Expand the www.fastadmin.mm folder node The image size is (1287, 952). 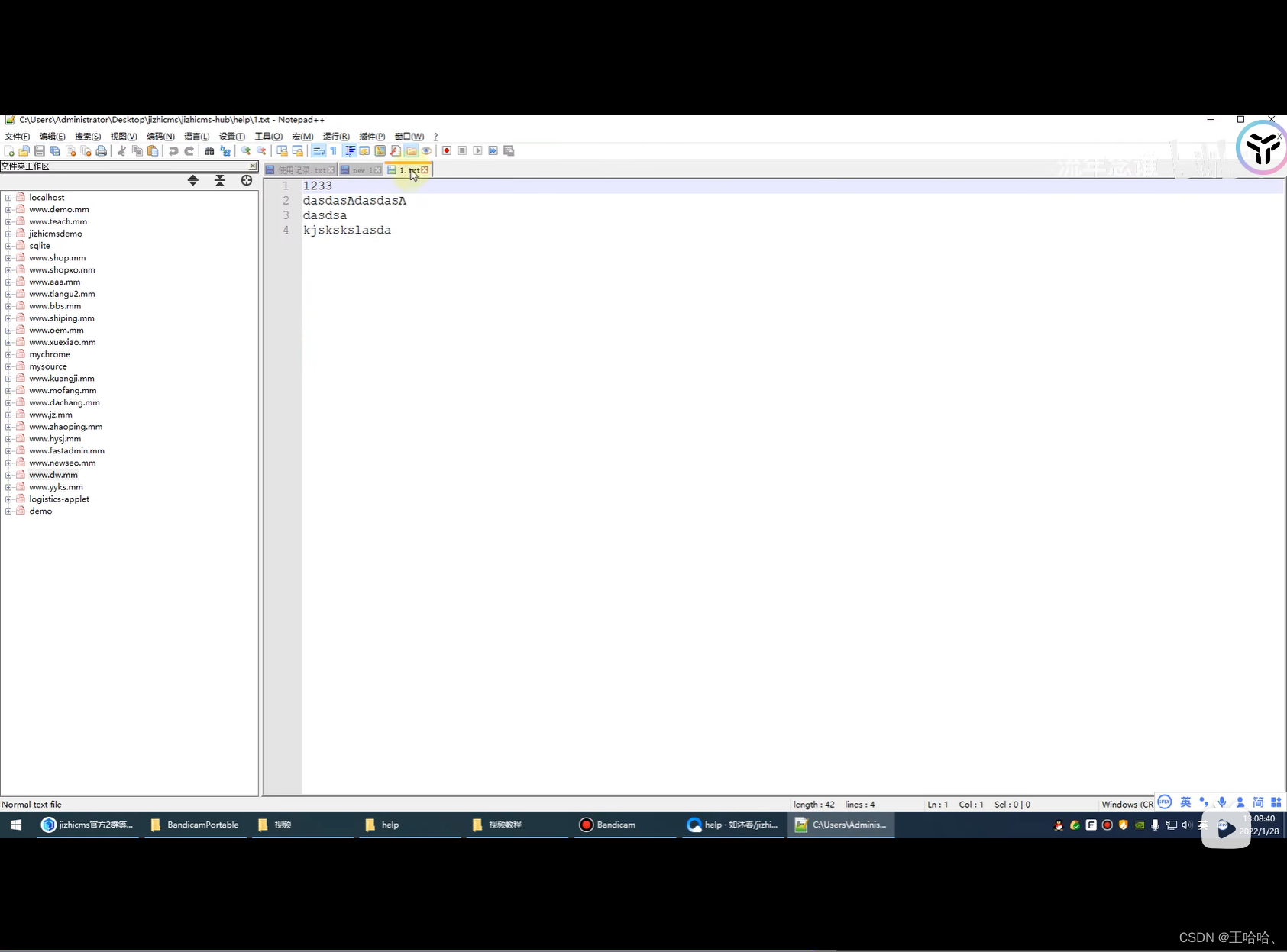pos(8,451)
